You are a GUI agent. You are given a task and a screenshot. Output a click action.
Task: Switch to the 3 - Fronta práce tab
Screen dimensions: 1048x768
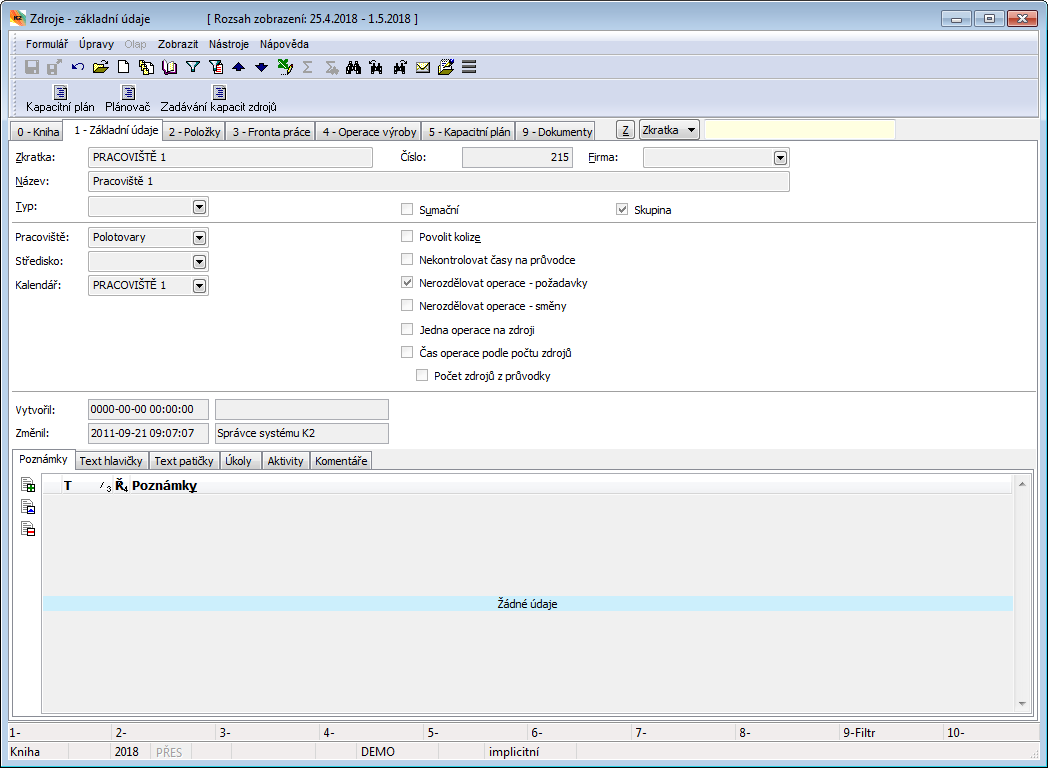tap(270, 132)
